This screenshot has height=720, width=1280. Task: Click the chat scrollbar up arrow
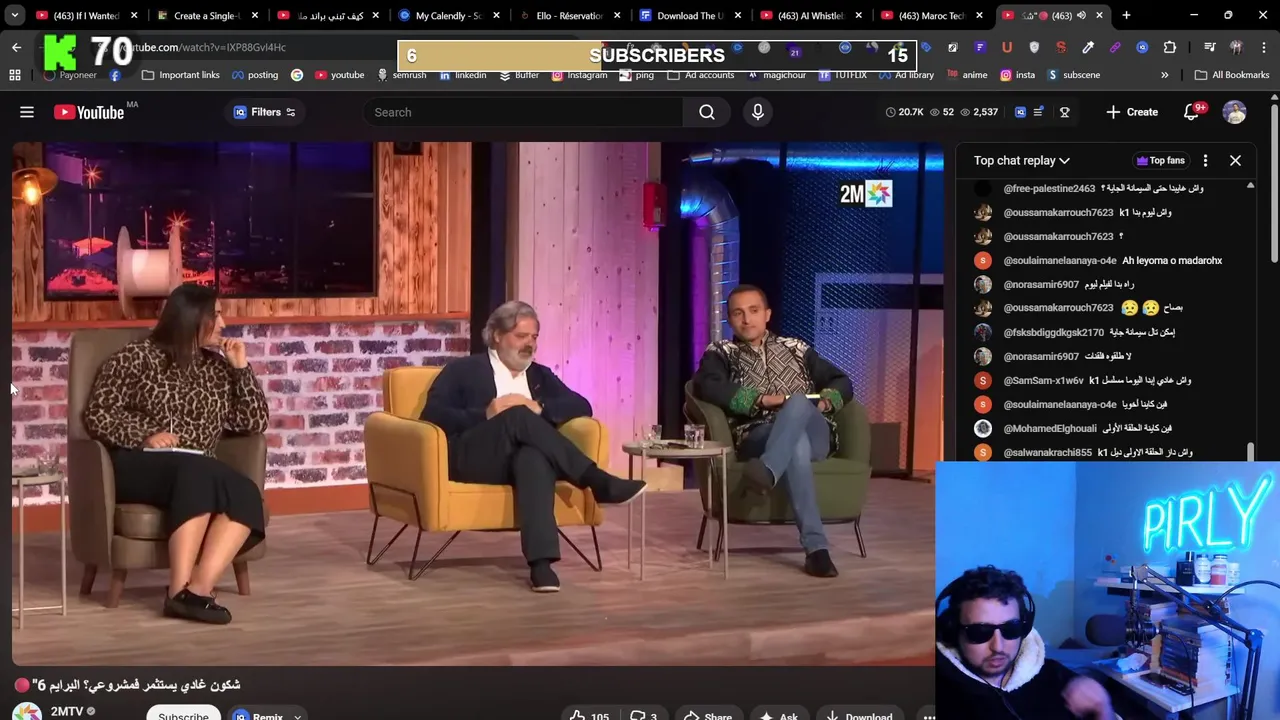[x=1250, y=186]
